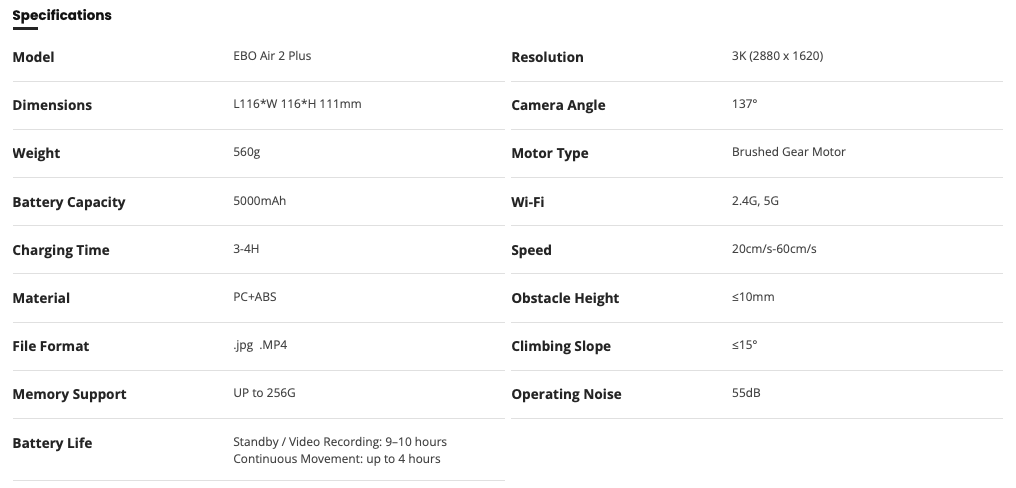
Task: Click the Resolution label
Action: (547, 57)
